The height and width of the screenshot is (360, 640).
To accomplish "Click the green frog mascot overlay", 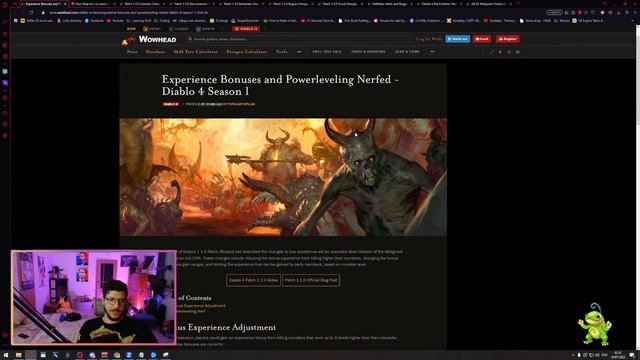I will 594,324.
